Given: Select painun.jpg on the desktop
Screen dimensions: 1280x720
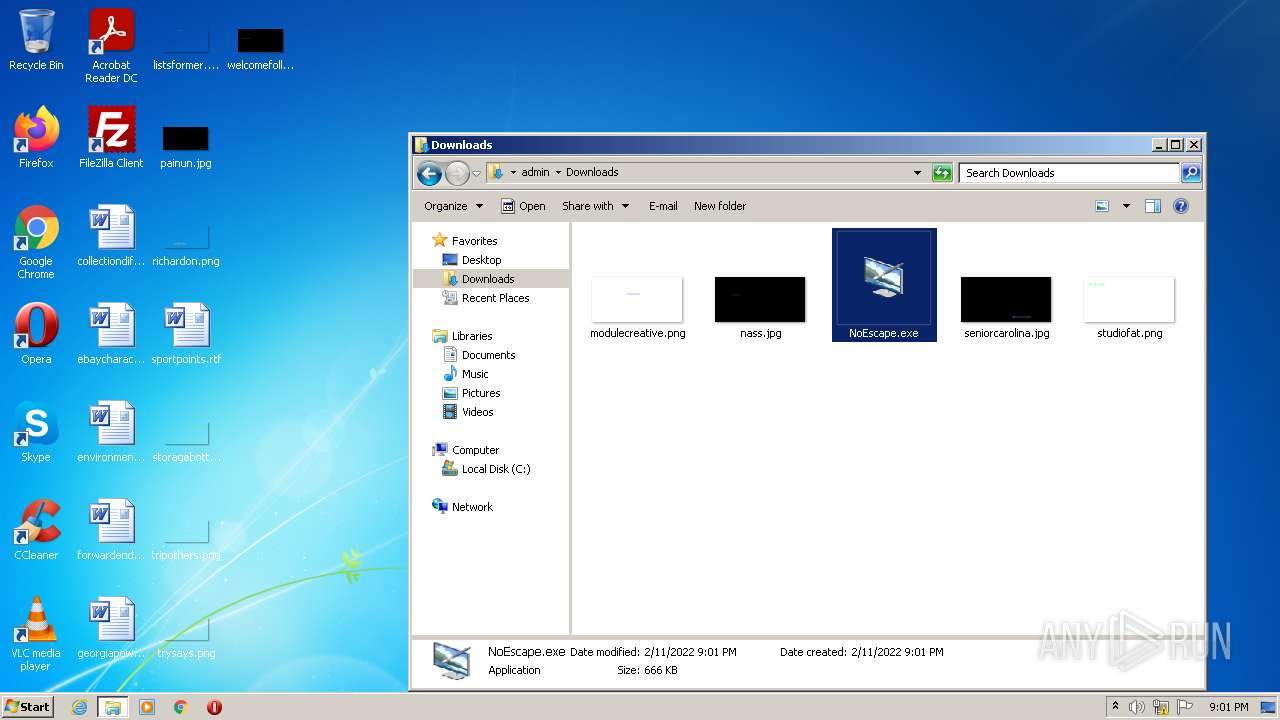Looking at the screenshot, I should tap(186, 146).
